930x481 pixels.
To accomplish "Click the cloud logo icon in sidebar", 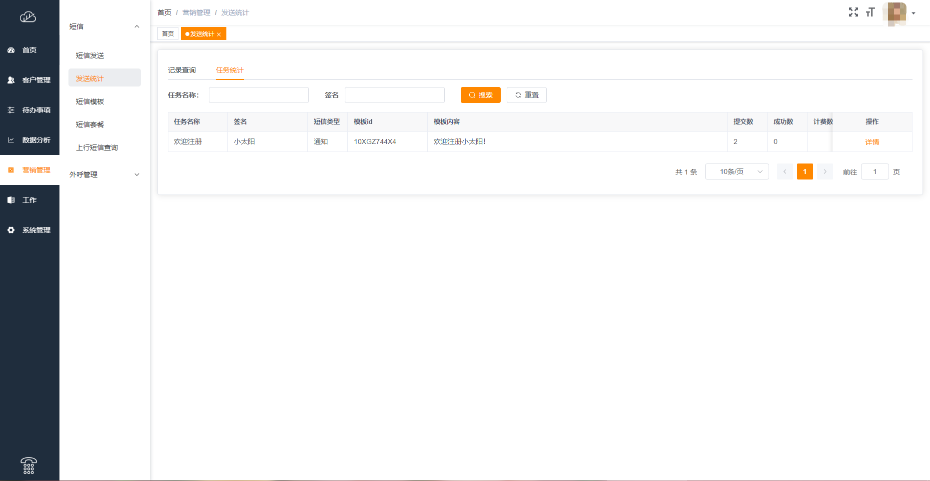I will 28,16.
